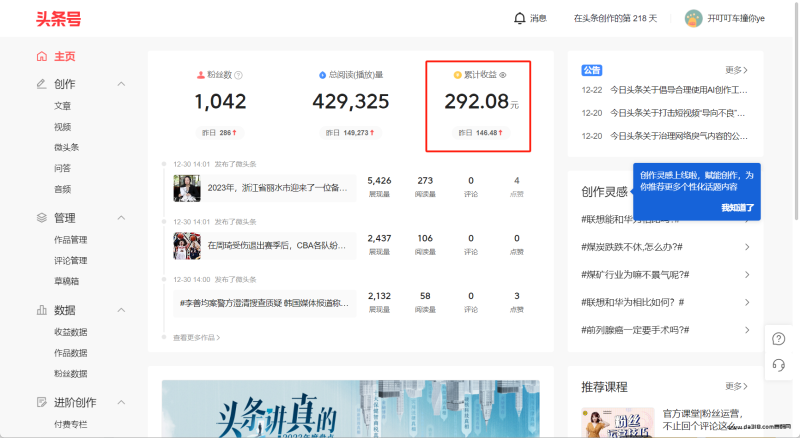This screenshot has width=800, height=438.
Task: Open 付费专栏 in the sidebar
Action: coord(71,424)
